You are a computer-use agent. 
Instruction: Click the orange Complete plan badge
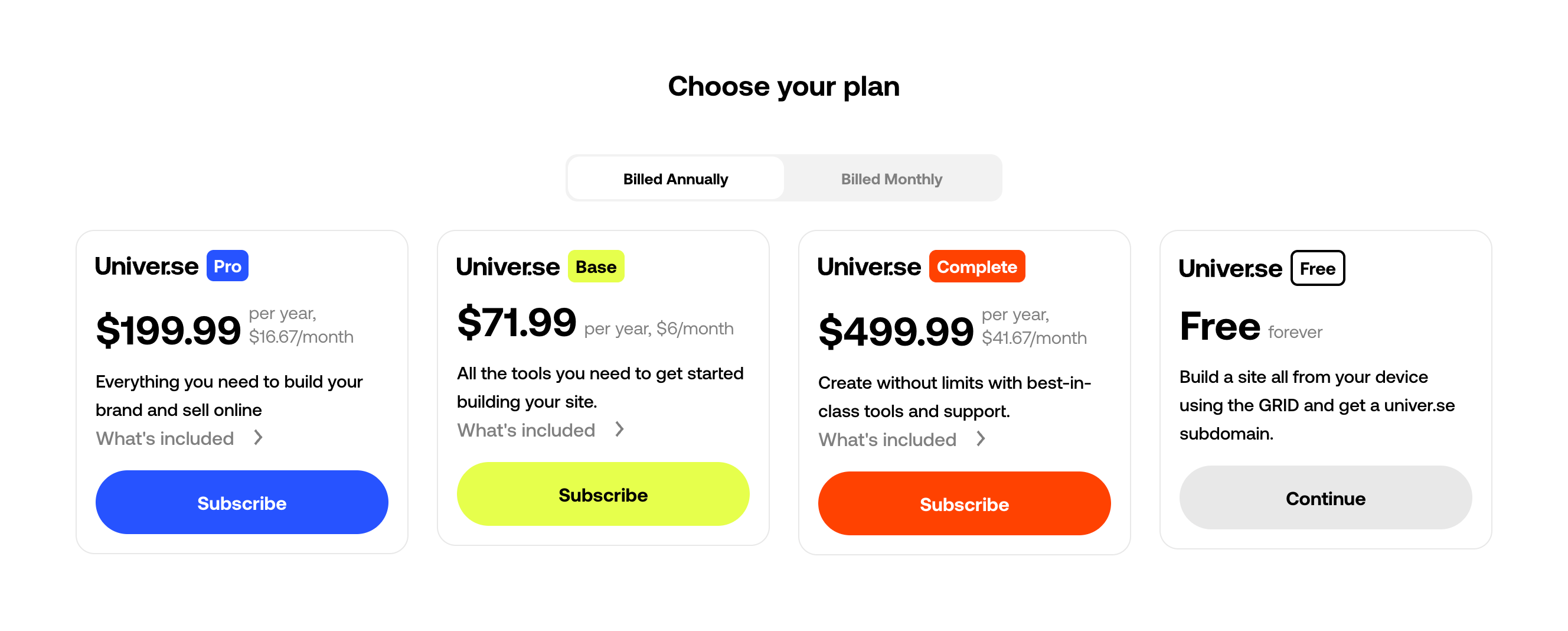click(976, 267)
